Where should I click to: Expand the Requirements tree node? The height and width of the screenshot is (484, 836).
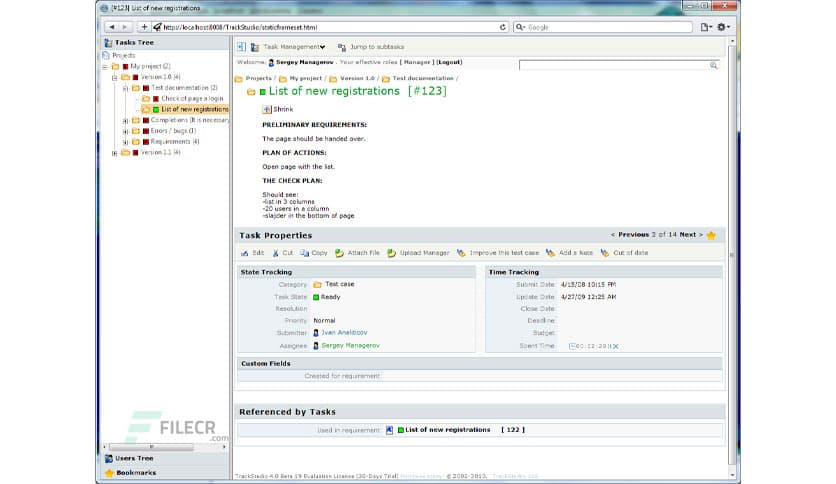[125, 142]
